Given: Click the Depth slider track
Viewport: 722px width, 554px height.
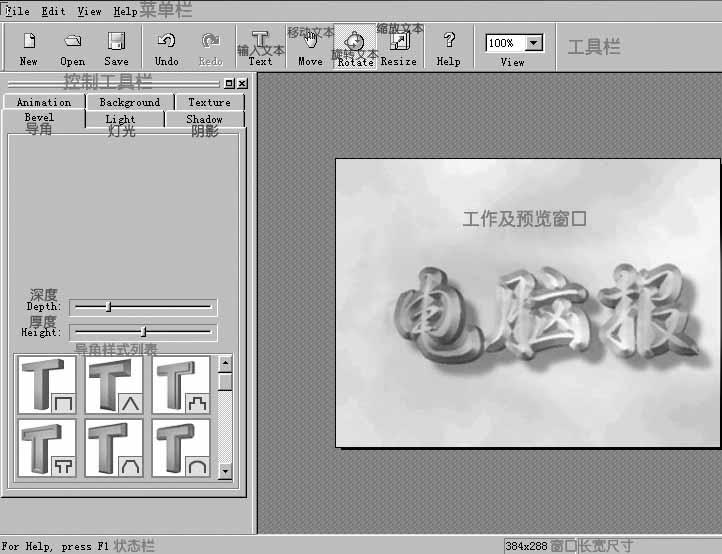Looking at the screenshot, I should (143, 307).
